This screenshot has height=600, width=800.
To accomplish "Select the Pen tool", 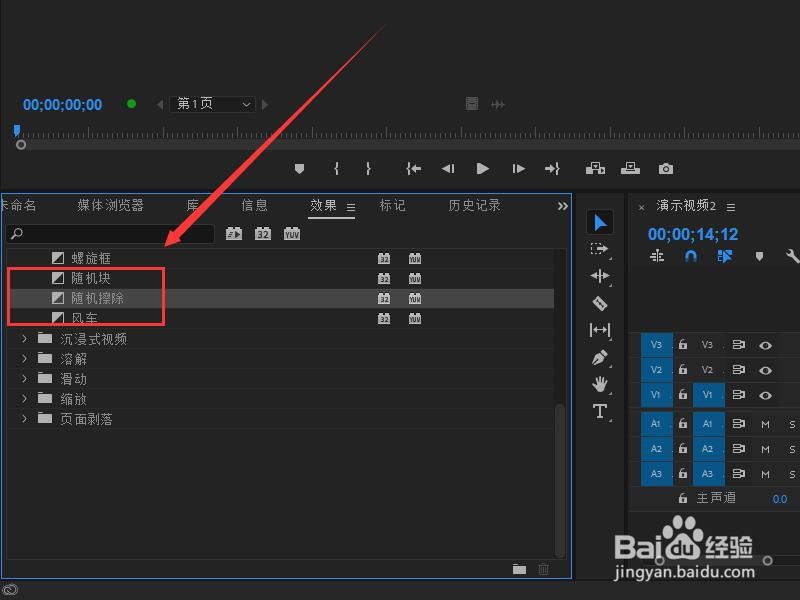I will click(x=599, y=357).
